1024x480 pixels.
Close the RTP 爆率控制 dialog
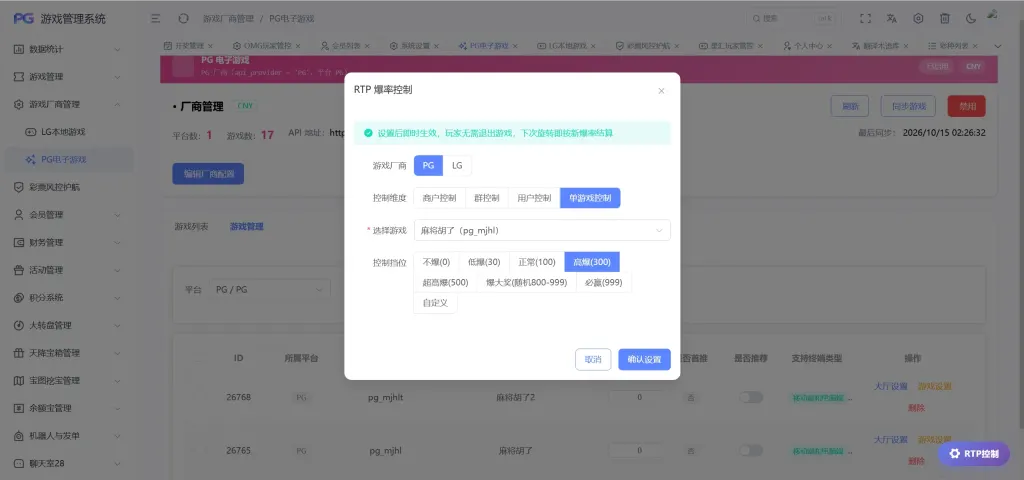point(661,91)
